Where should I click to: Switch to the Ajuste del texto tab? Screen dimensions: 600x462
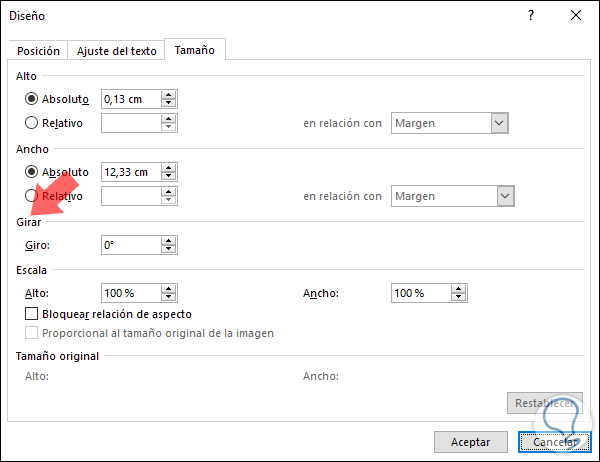117,51
